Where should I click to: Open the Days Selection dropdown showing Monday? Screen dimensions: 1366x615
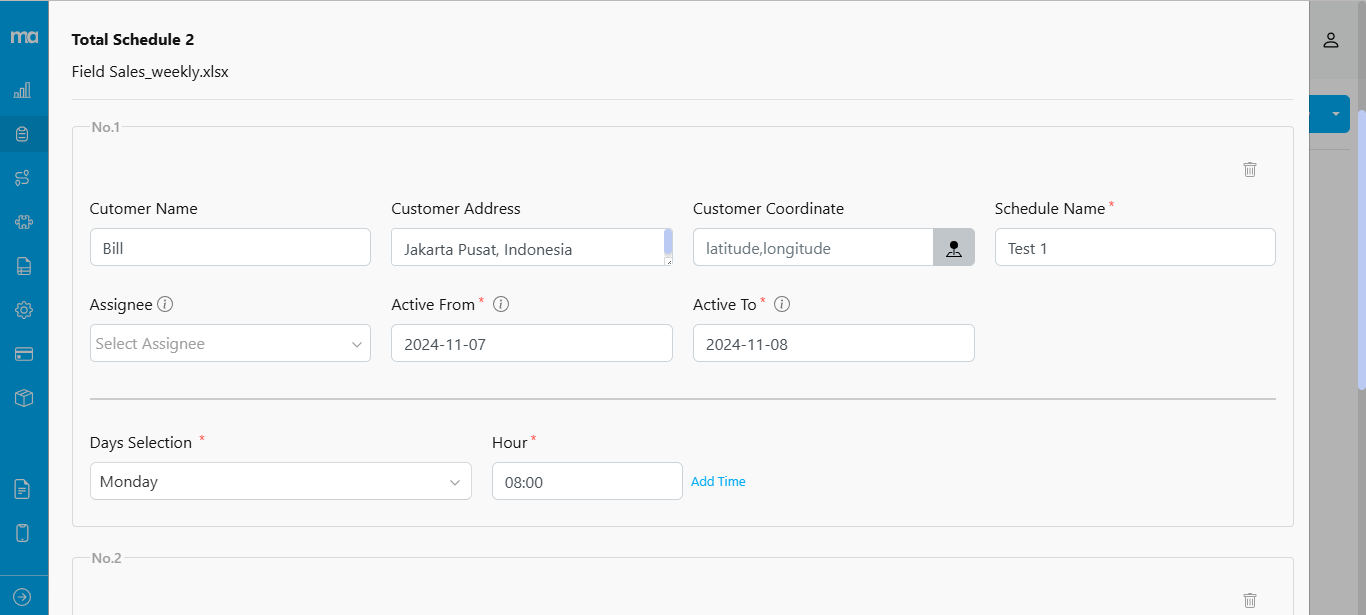pyautogui.click(x=280, y=481)
